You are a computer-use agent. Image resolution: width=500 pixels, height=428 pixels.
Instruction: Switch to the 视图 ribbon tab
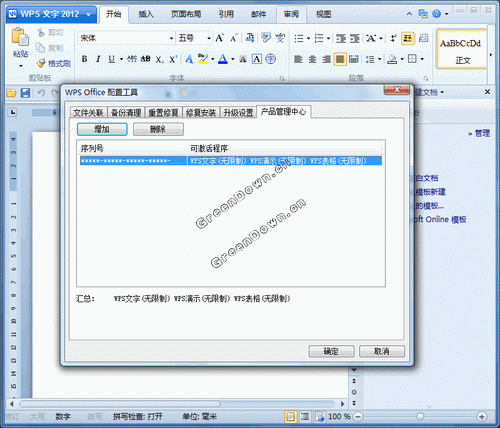click(323, 14)
